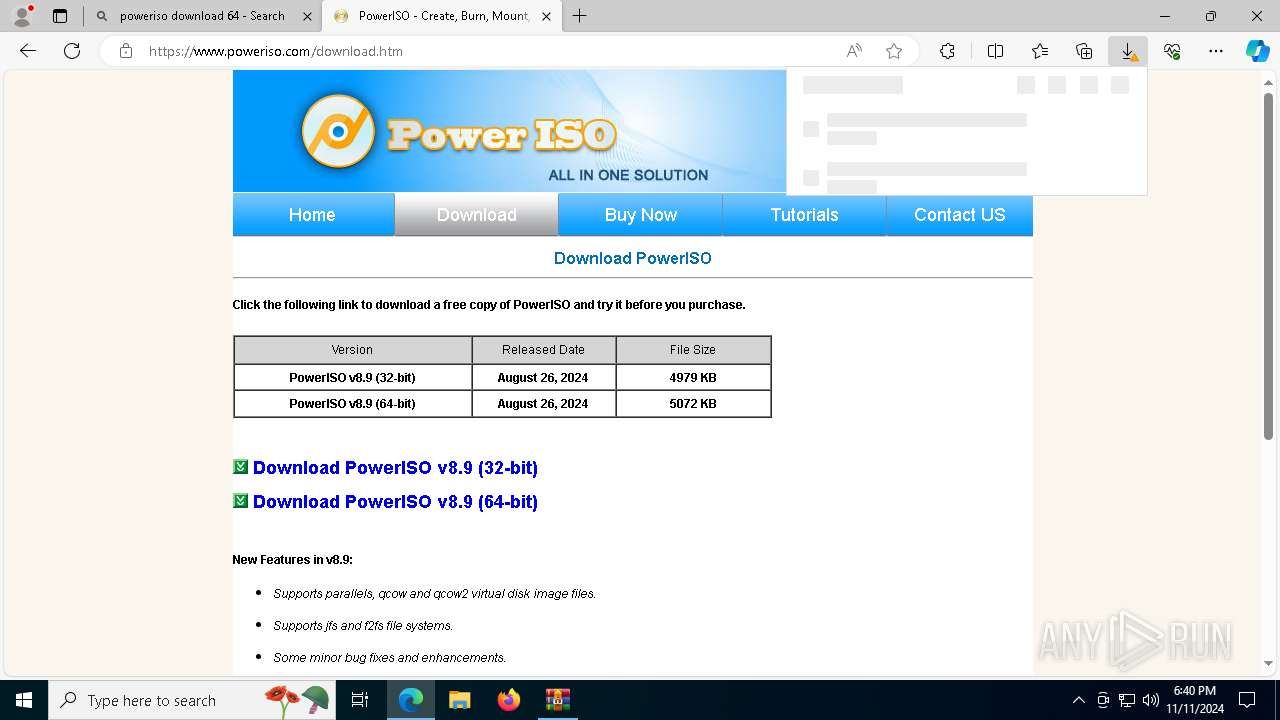
Task: Toggle Split screen view icon
Action: [x=995, y=51]
